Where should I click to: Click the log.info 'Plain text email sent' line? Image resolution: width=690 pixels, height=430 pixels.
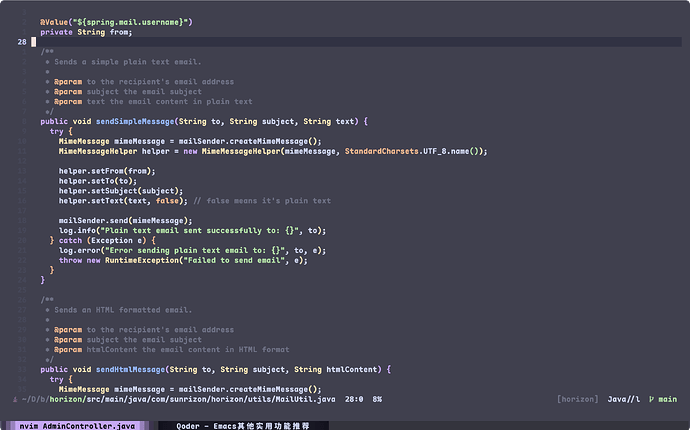(192, 231)
